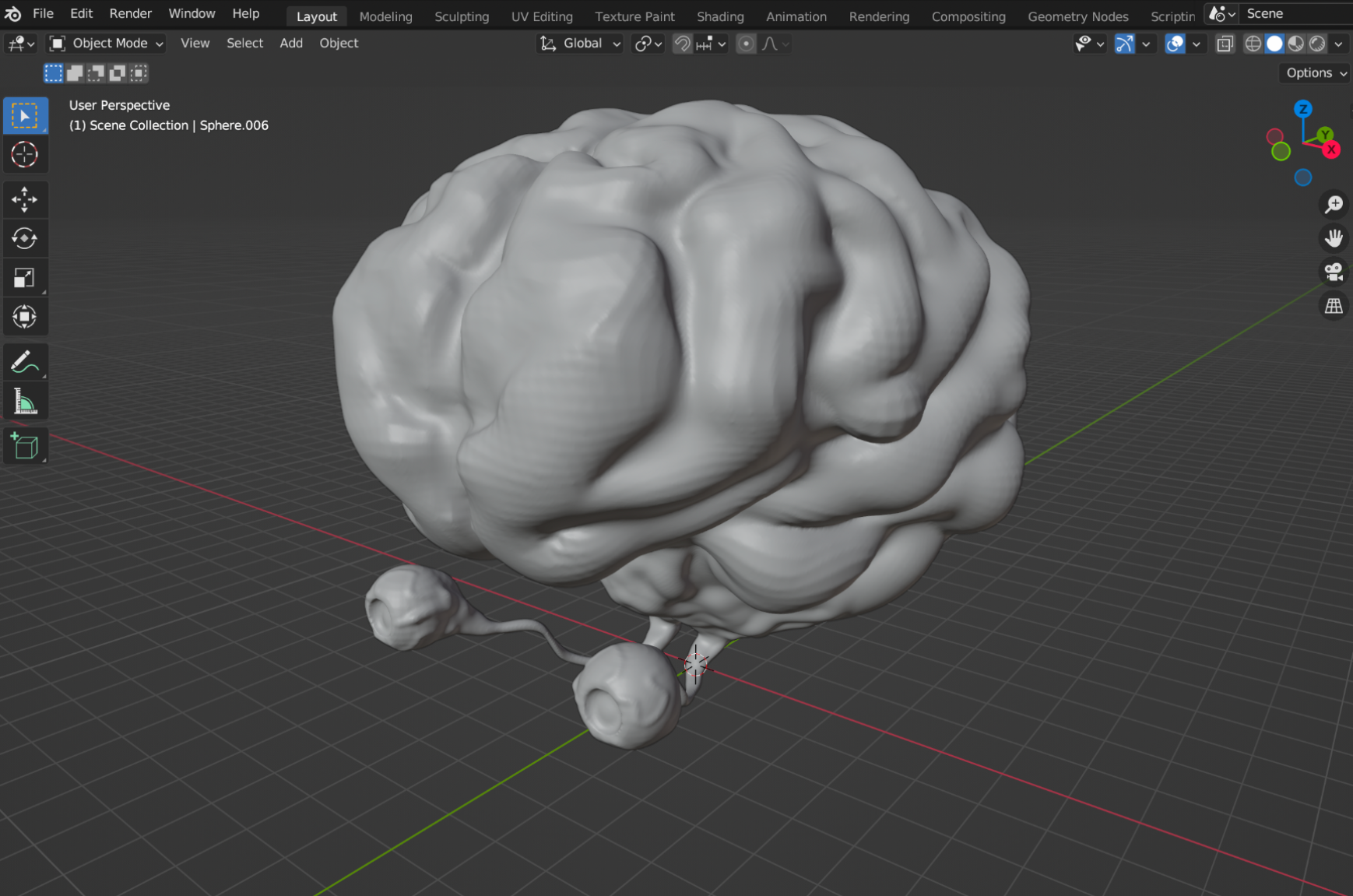Set selection mode to invert
Screen dimensions: 1353x896
click(x=118, y=73)
